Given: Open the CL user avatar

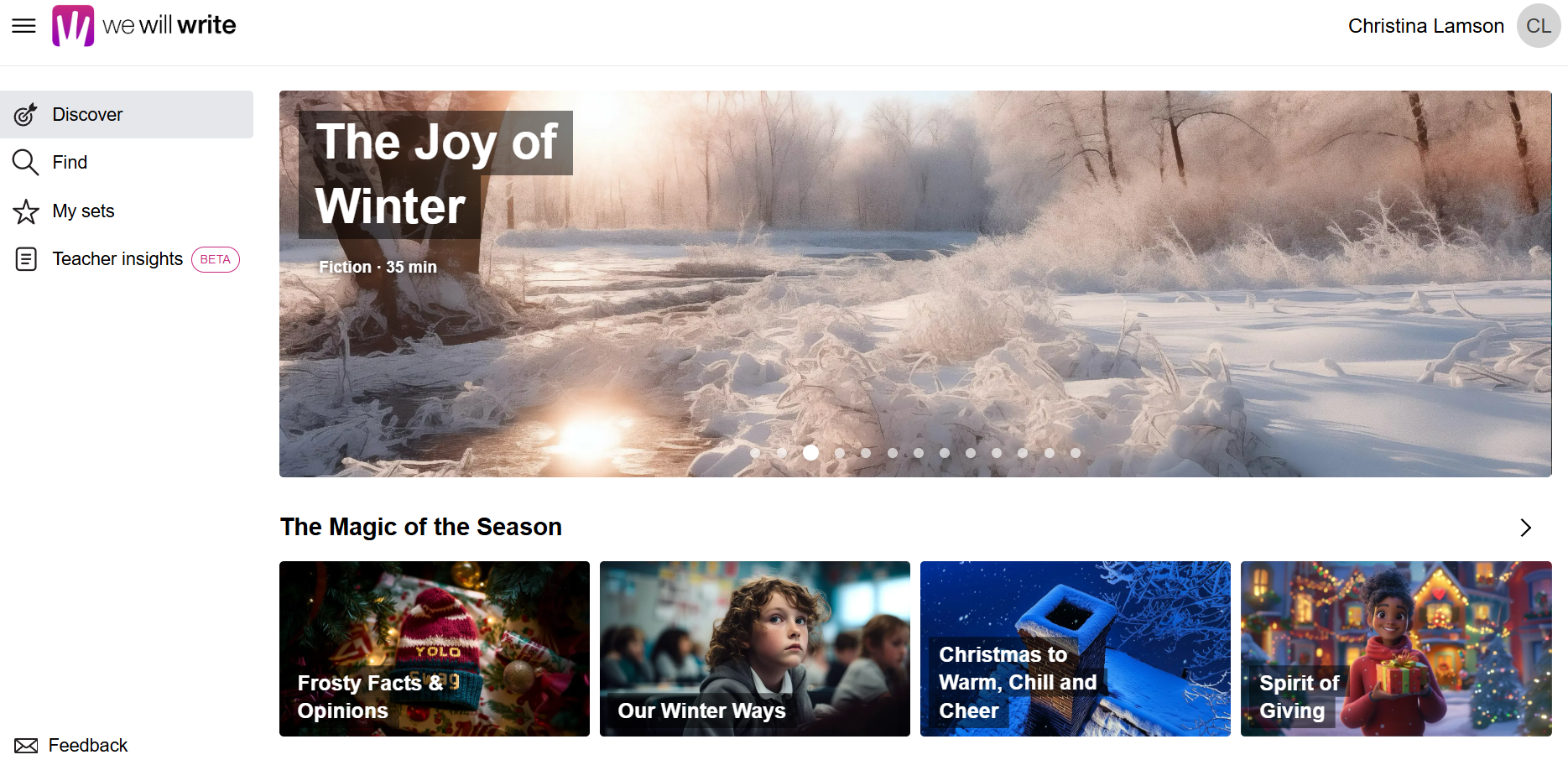Looking at the screenshot, I should pyautogui.click(x=1539, y=26).
